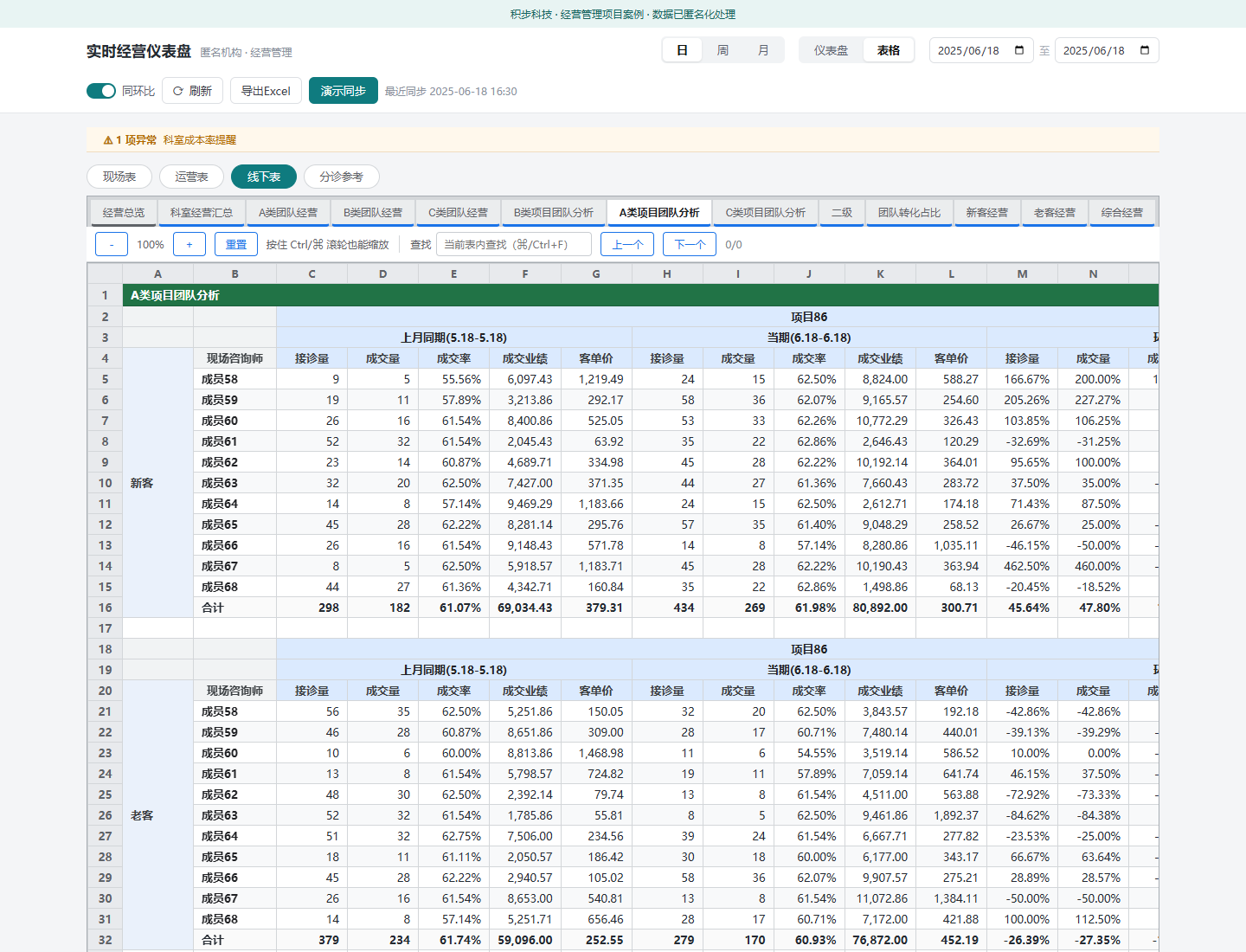Open the B类团队经营 sheet tab
Viewport: 1246px width, 952px height.
pos(373,213)
